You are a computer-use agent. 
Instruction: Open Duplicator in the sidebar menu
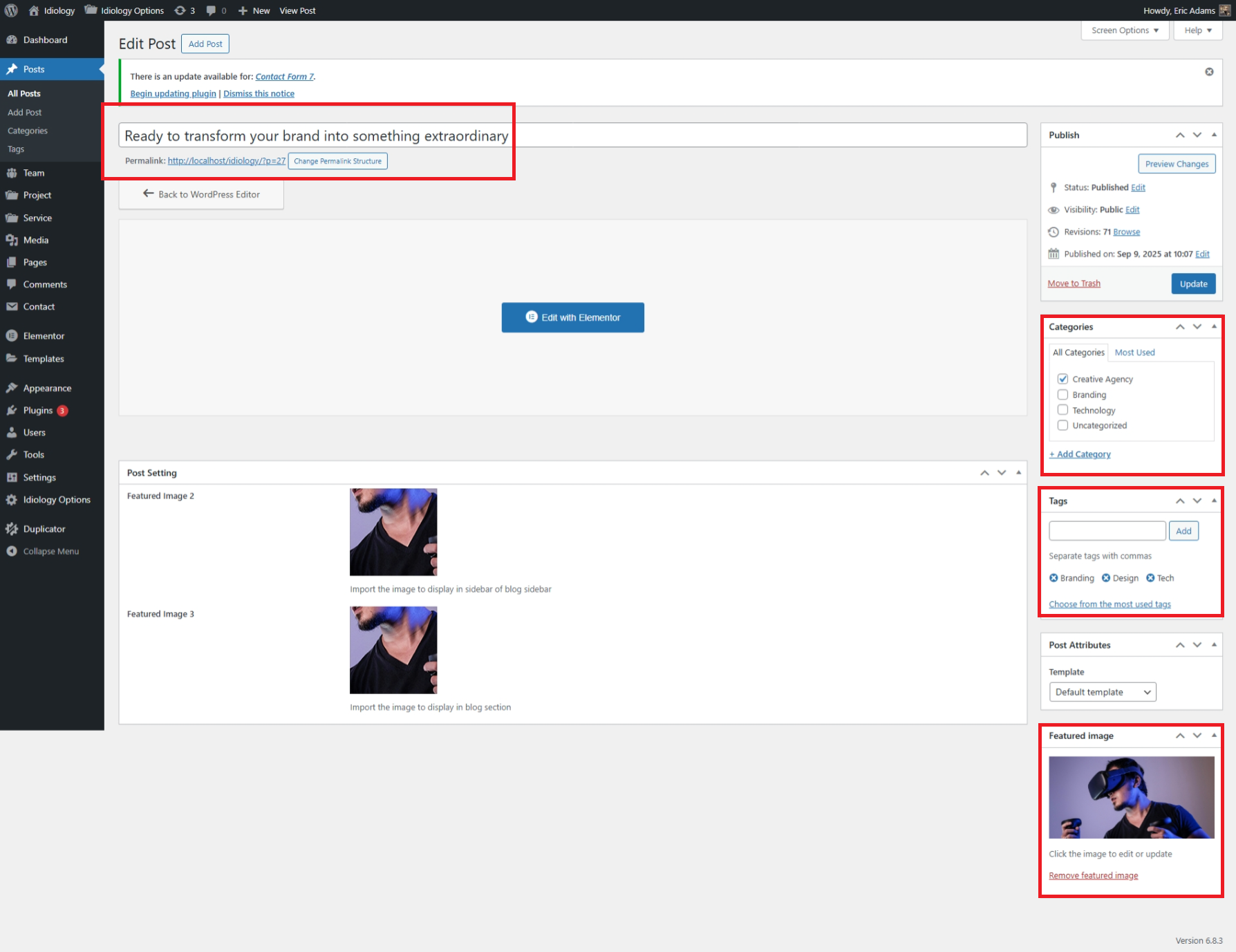(x=44, y=529)
